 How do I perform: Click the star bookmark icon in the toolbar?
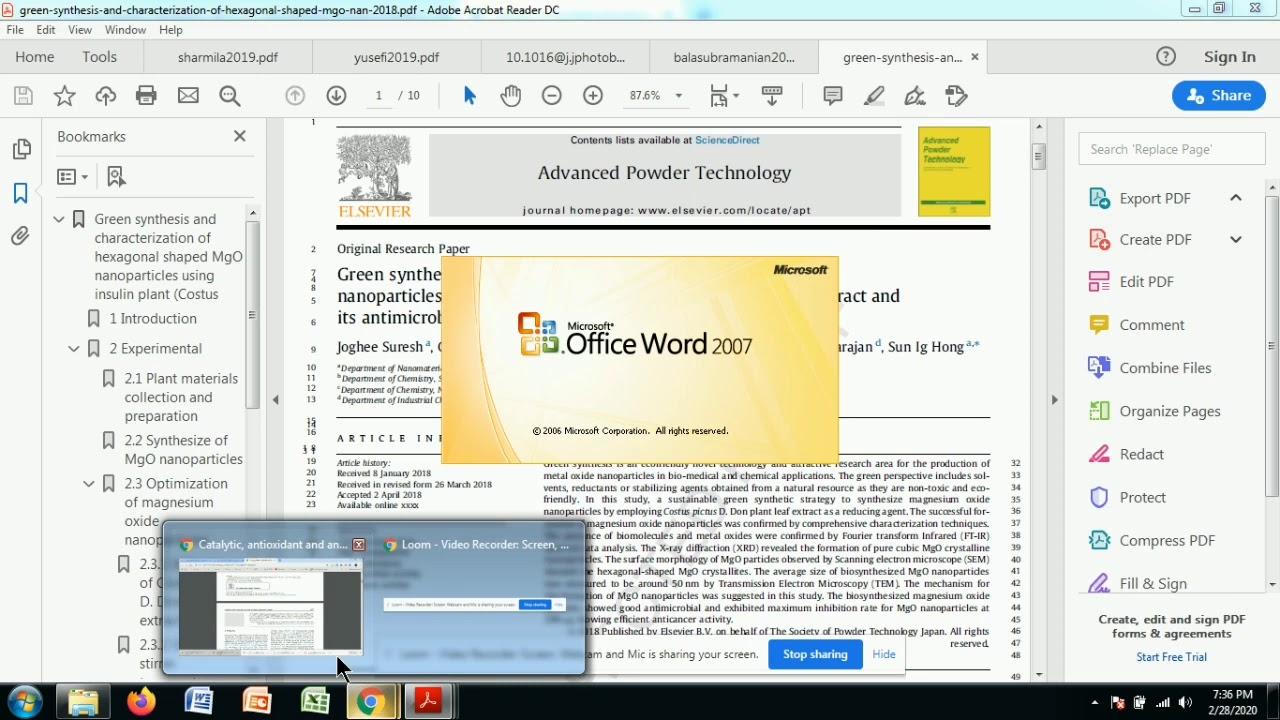tap(64, 96)
